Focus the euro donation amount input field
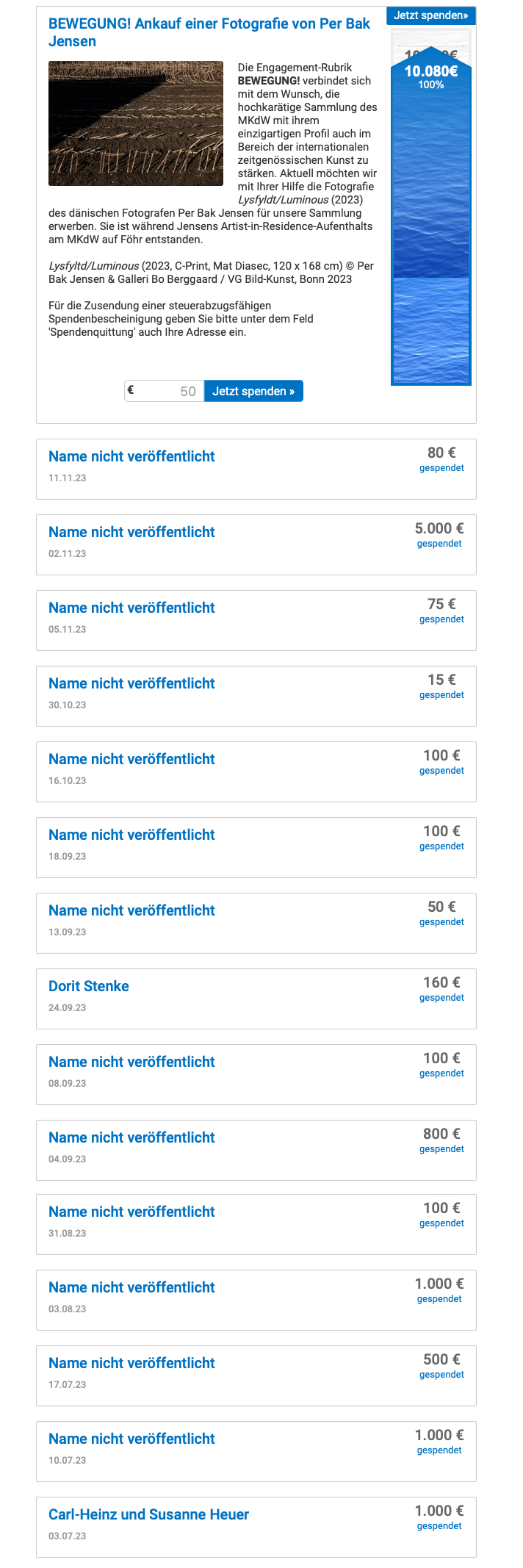This screenshot has width=523, height=1568. (164, 391)
